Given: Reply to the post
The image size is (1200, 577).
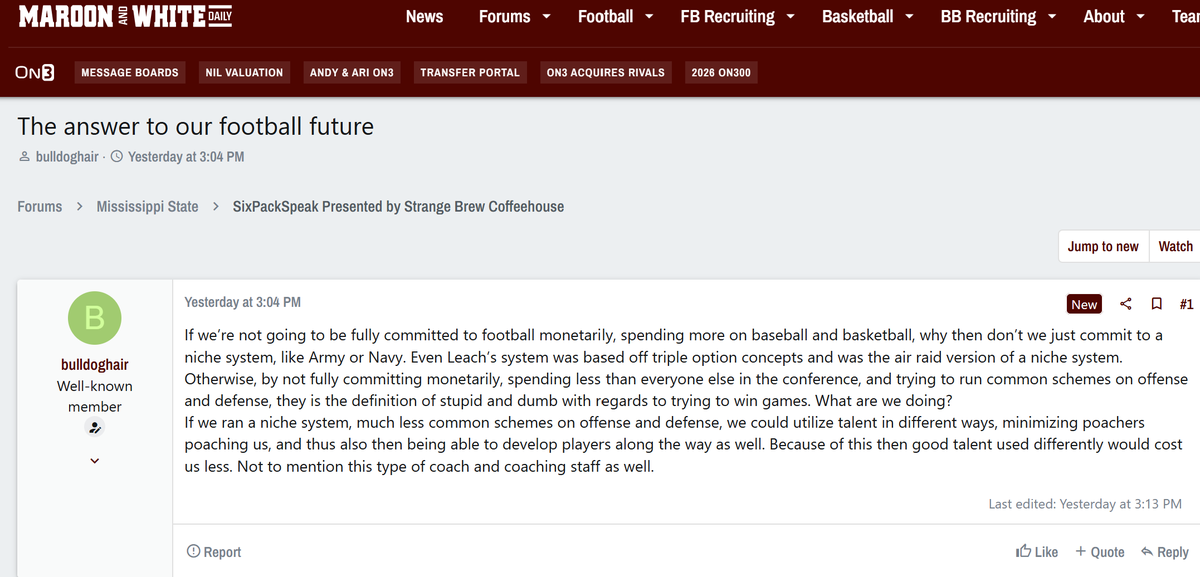Looking at the screenshot, I should (1165, 552).
